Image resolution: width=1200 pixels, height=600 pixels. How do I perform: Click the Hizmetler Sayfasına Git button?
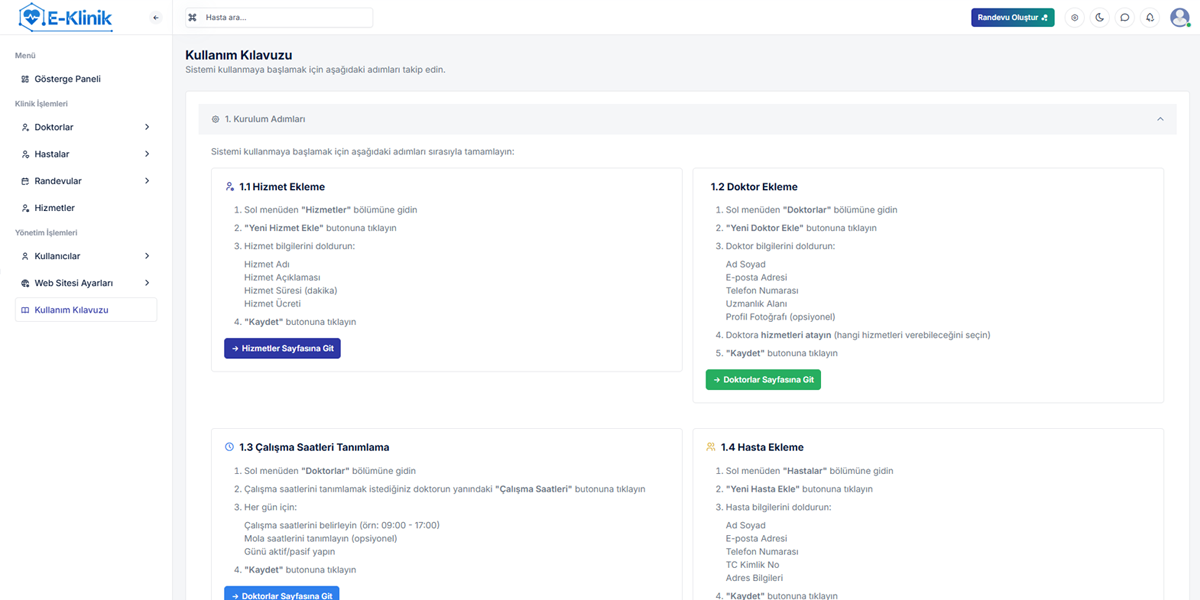coord(282,348)
